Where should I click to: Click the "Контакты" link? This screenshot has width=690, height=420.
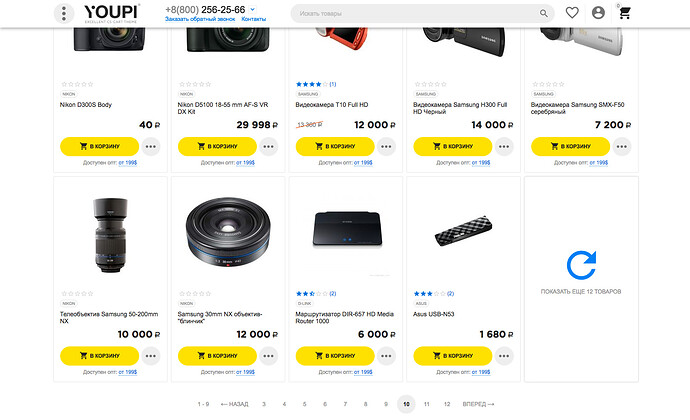coord(254,20)
